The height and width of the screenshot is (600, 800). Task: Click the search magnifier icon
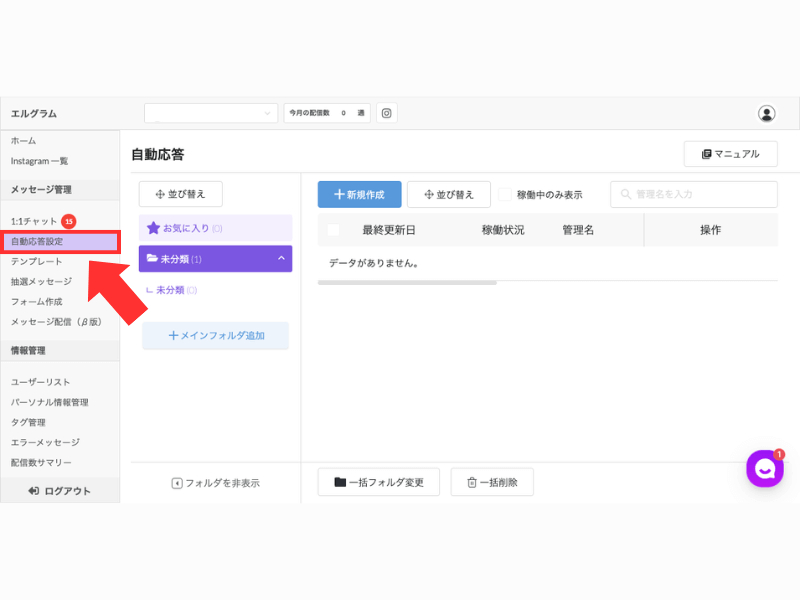(626, 194)
